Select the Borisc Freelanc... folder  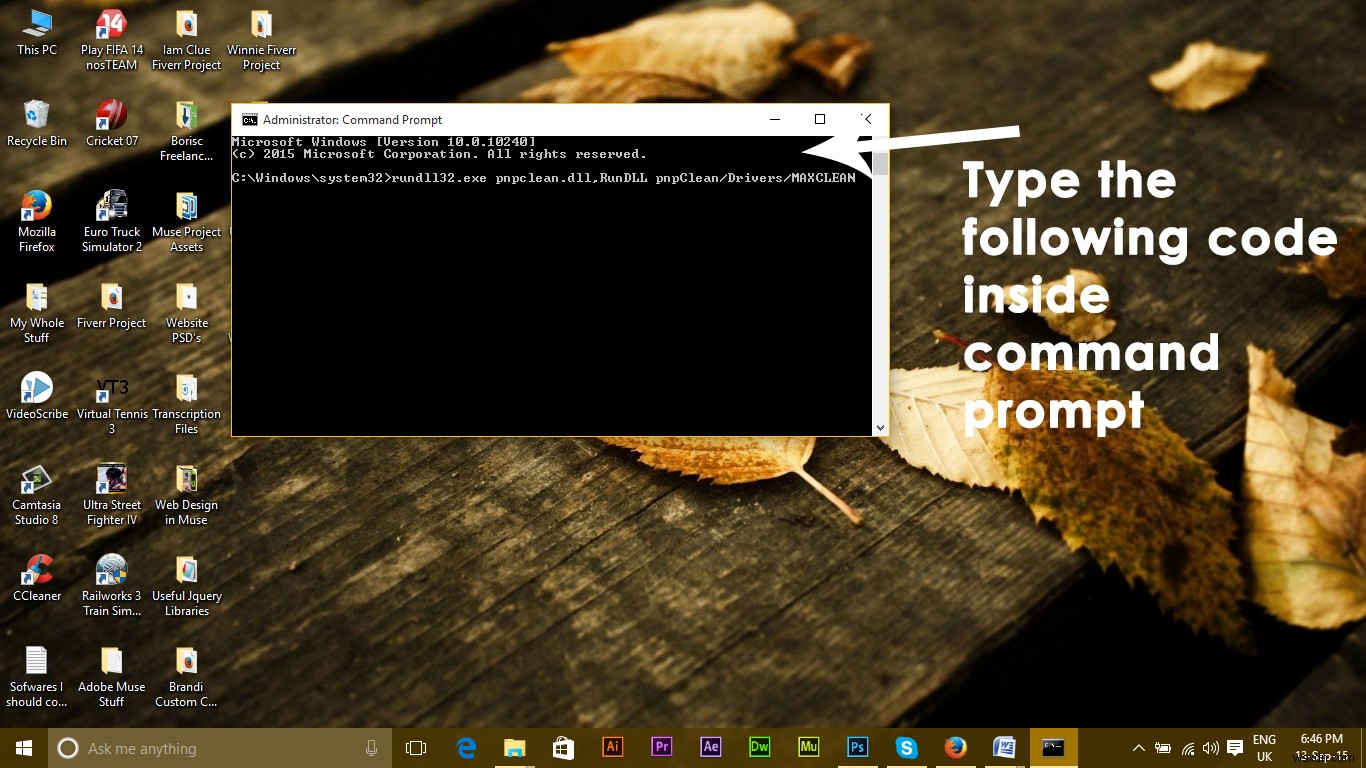click(x=187, y=131)
